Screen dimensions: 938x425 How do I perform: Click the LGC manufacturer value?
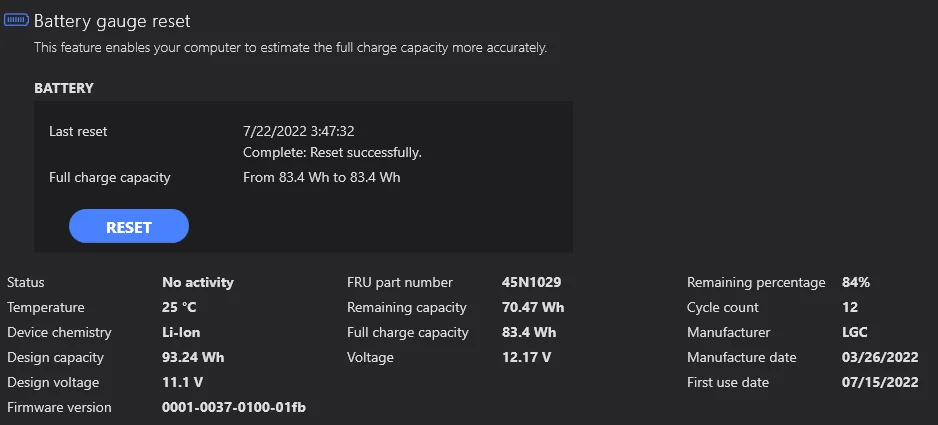(x=855, y=332)
